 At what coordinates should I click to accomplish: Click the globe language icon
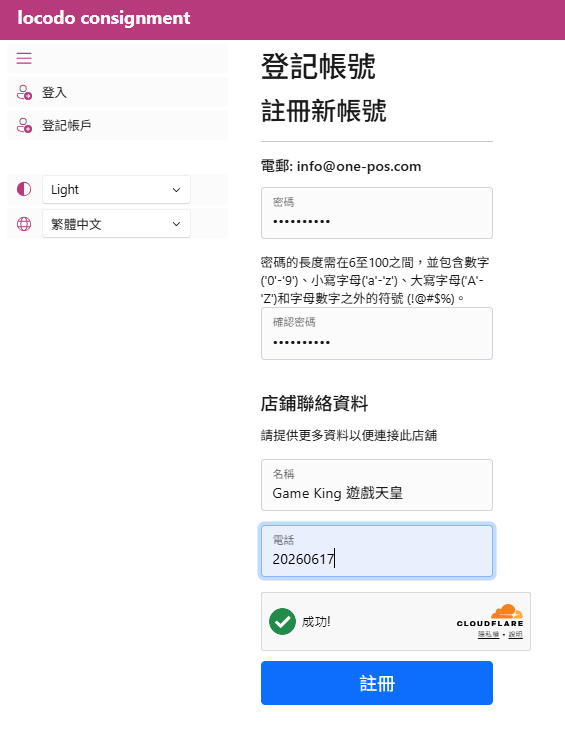point(24,224)
